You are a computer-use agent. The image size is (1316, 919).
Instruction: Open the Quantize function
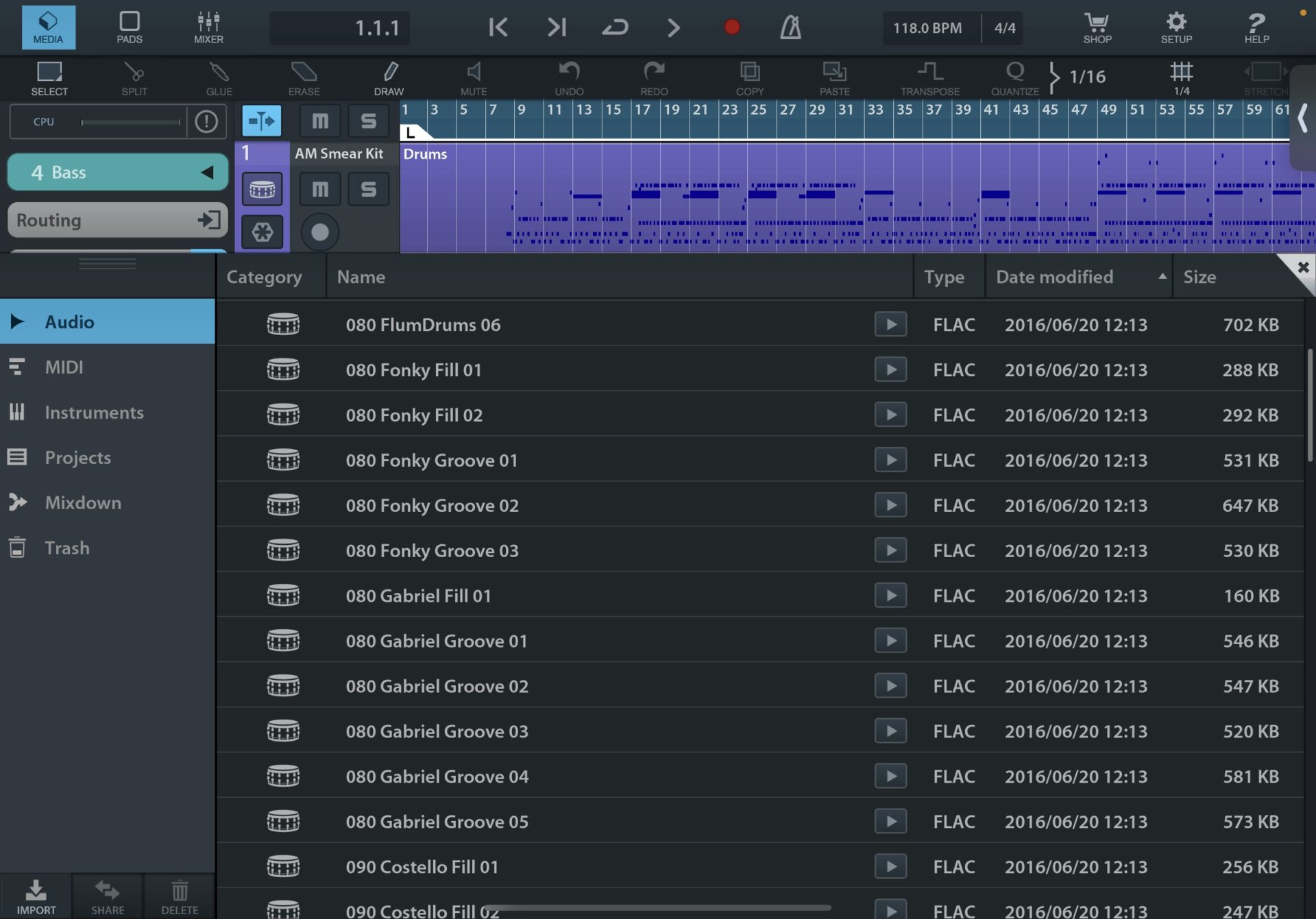[1014, 77]
